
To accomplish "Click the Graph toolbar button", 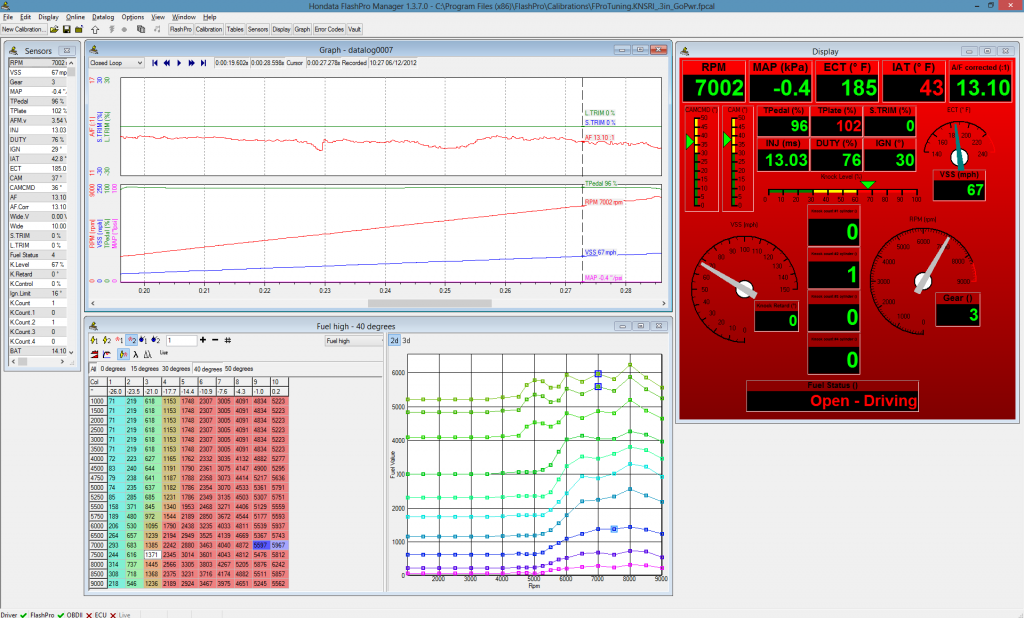I will coord(302,29).
